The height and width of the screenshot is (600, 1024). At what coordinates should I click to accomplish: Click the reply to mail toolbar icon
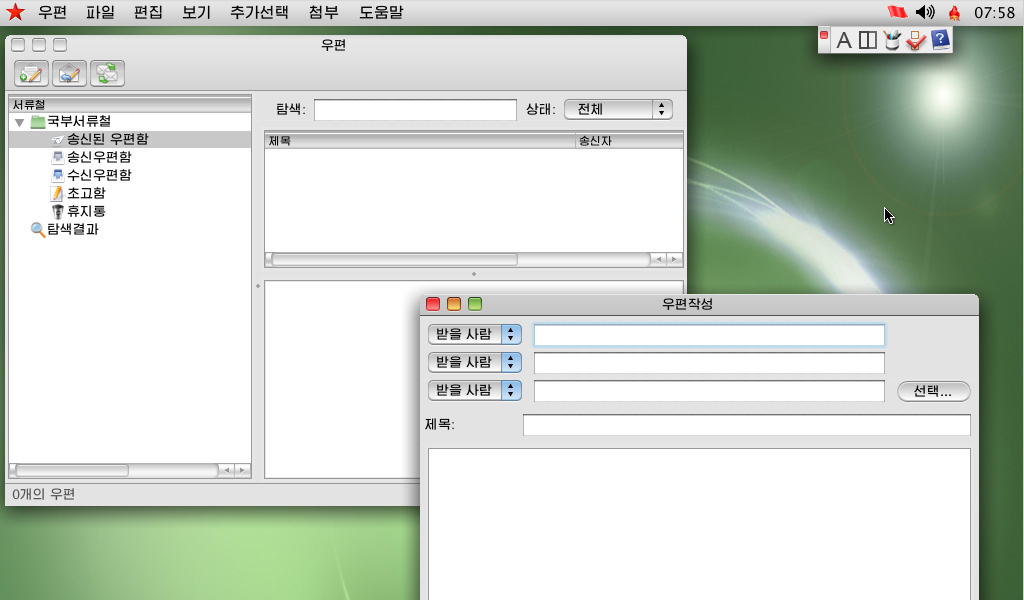[69, 73]
